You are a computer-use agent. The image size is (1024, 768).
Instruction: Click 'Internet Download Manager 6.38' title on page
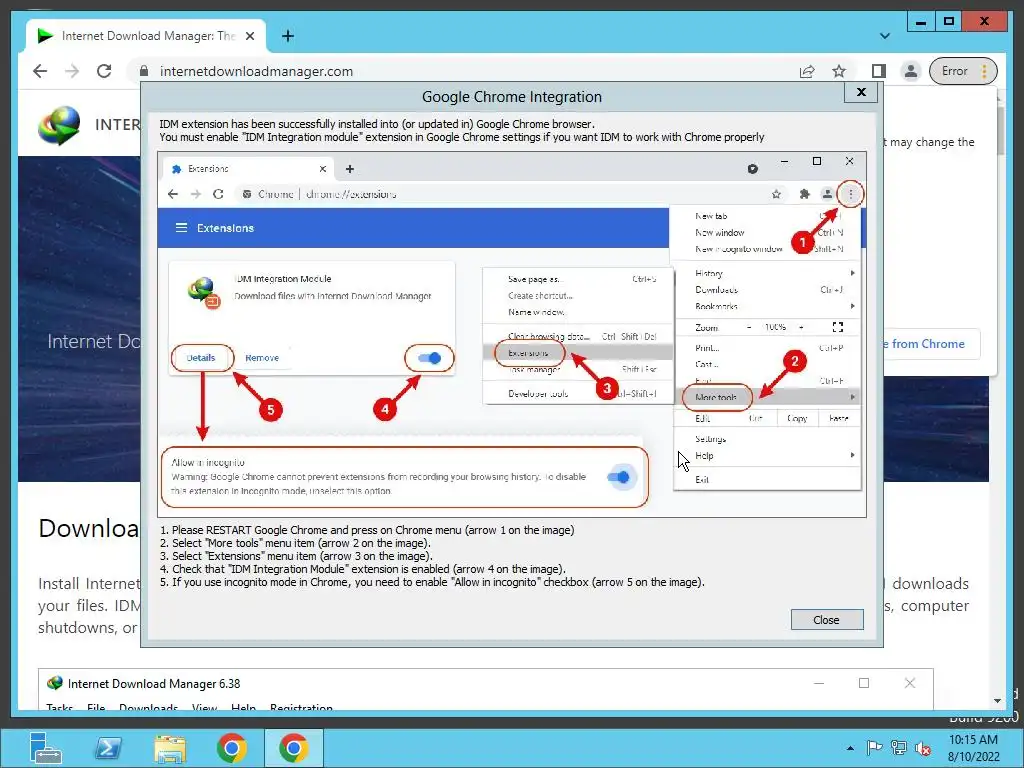(154, 684)
